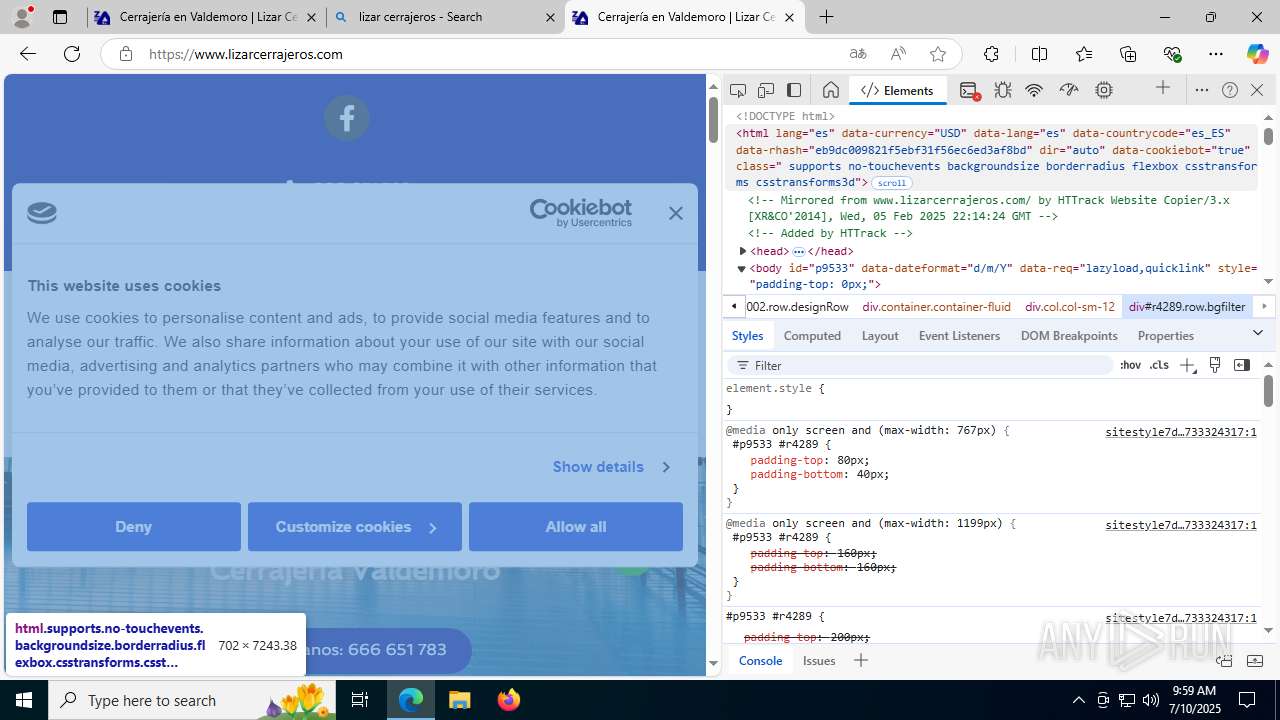Toggle rendering emulations paintbrush icon
Screen dimensions: 1280x720
(1215, 365)
